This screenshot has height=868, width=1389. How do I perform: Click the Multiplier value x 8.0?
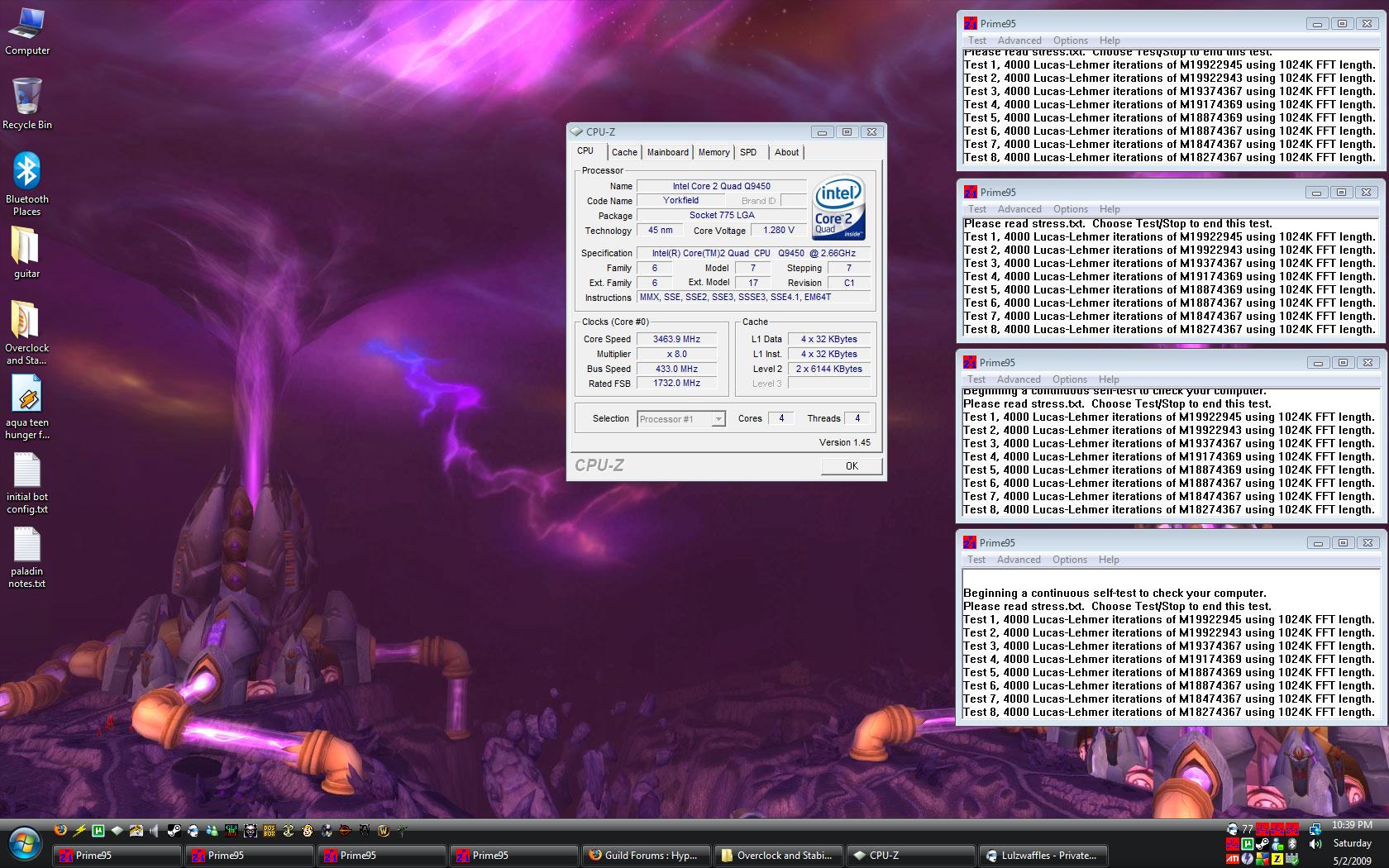pyautogui.click(x=676, y=354)
